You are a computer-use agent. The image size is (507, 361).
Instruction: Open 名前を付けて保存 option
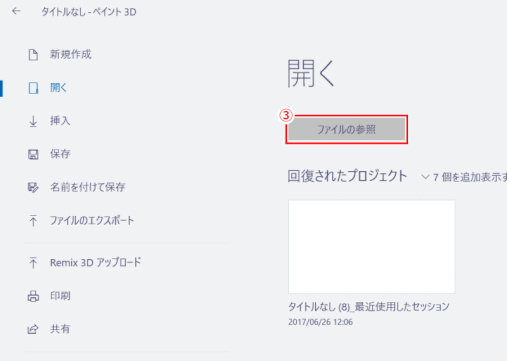tap(87, 187)
